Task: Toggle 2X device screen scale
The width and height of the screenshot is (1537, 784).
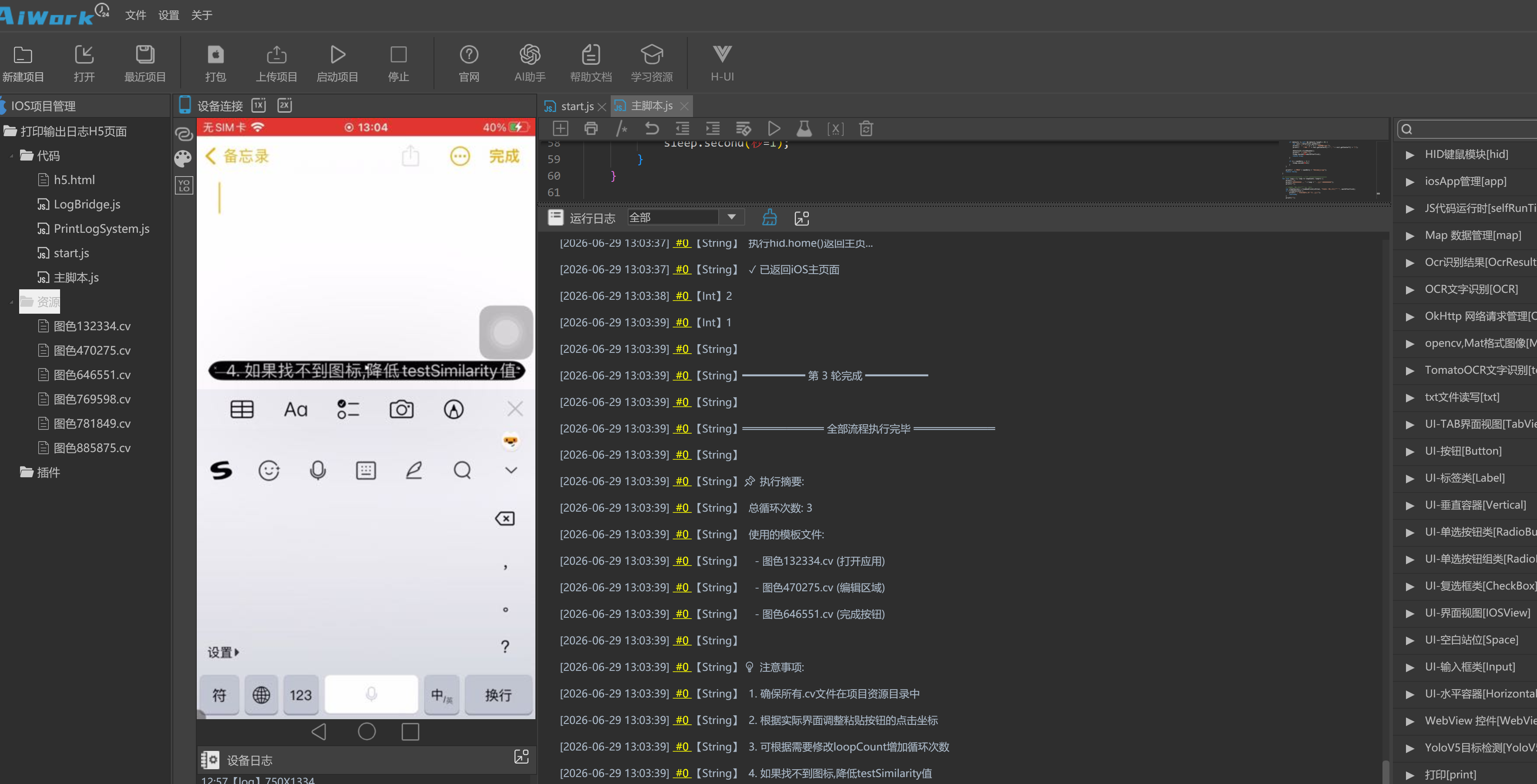Action: (x=285, y=106)
